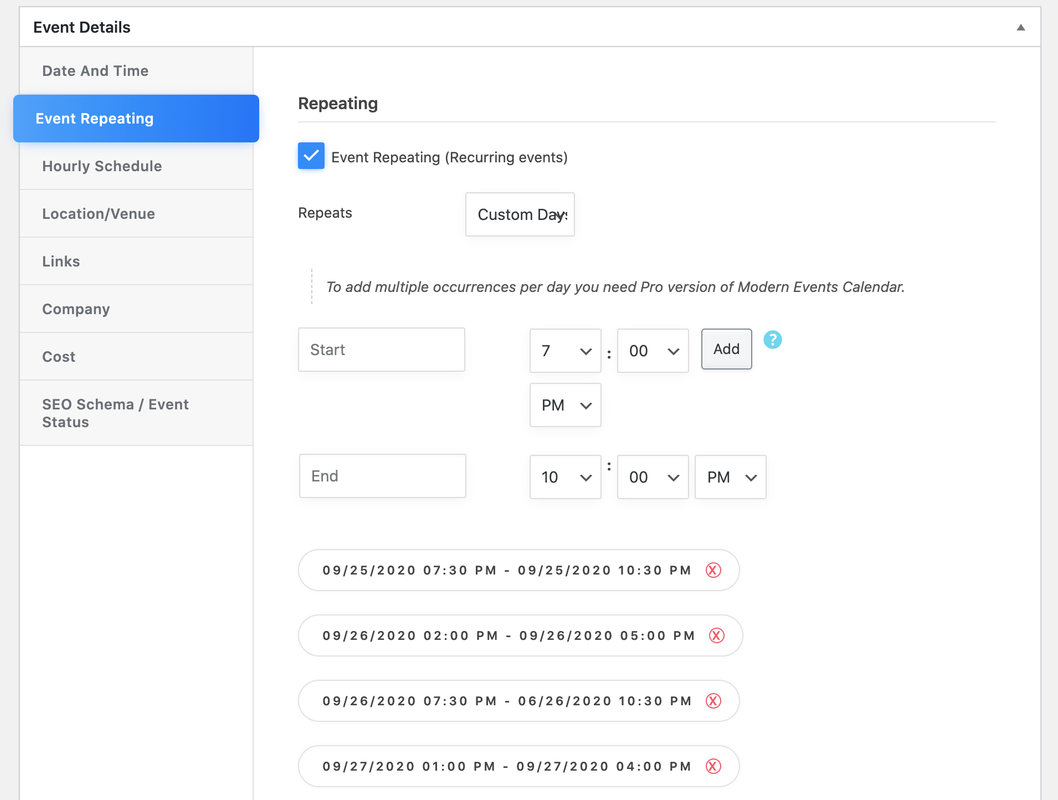This screenshot has height=800, width=1058.
Task: Click the Event Details panel title
Action: (x=82, y=28)
